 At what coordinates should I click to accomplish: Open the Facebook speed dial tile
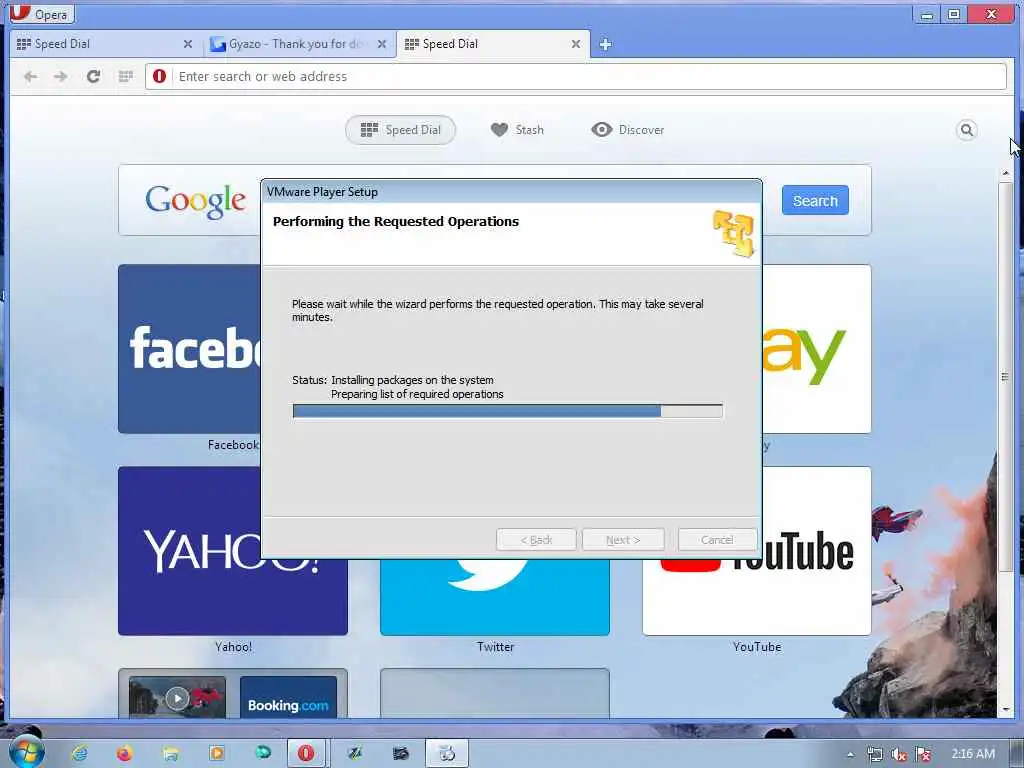[189, 349]
